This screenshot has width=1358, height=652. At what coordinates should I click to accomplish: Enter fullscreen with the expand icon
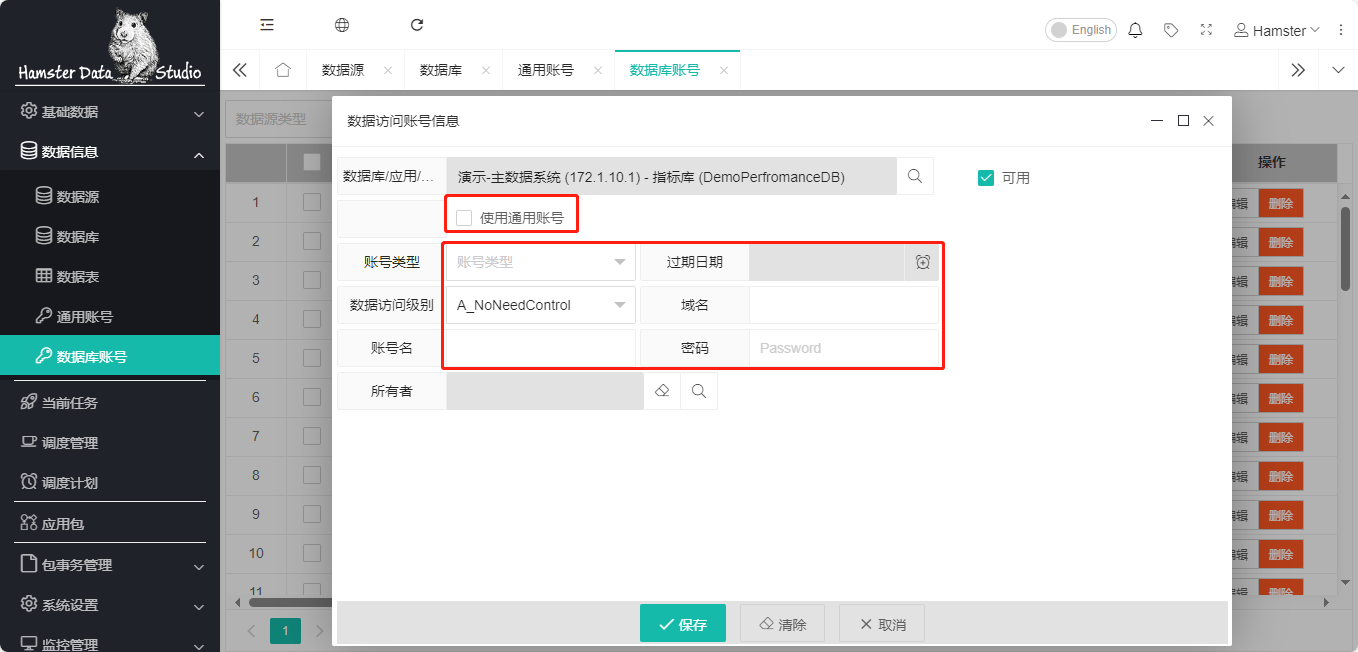tap(1206, 30)
